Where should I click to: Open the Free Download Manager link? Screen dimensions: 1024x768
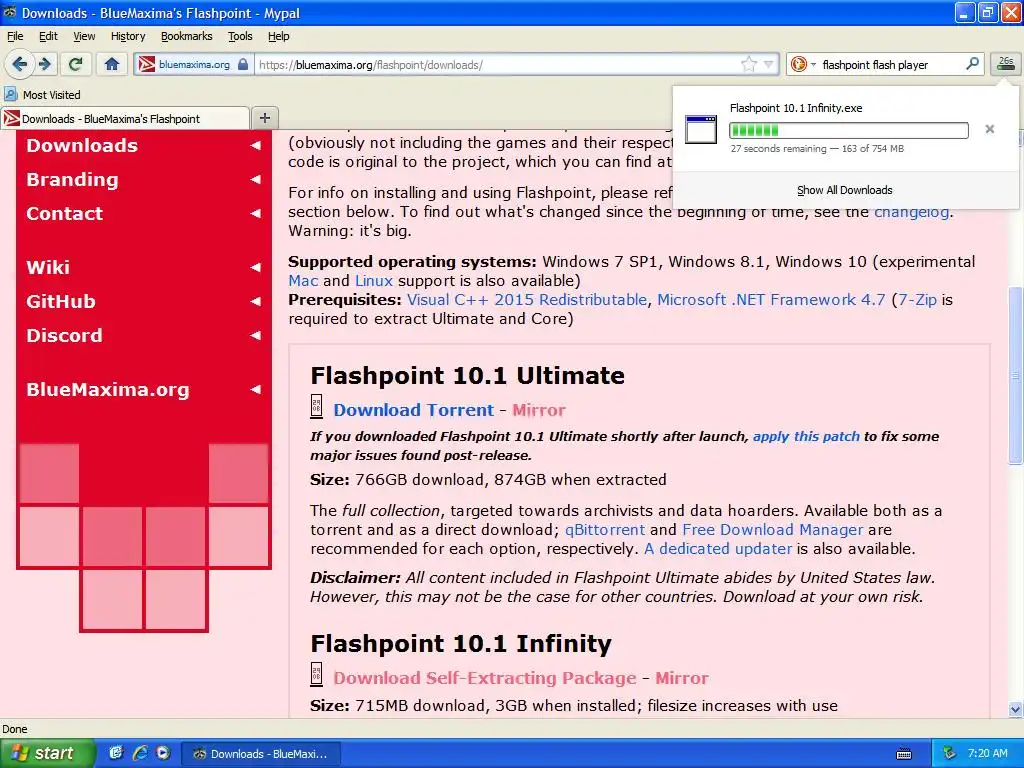[x=773, y=530]
